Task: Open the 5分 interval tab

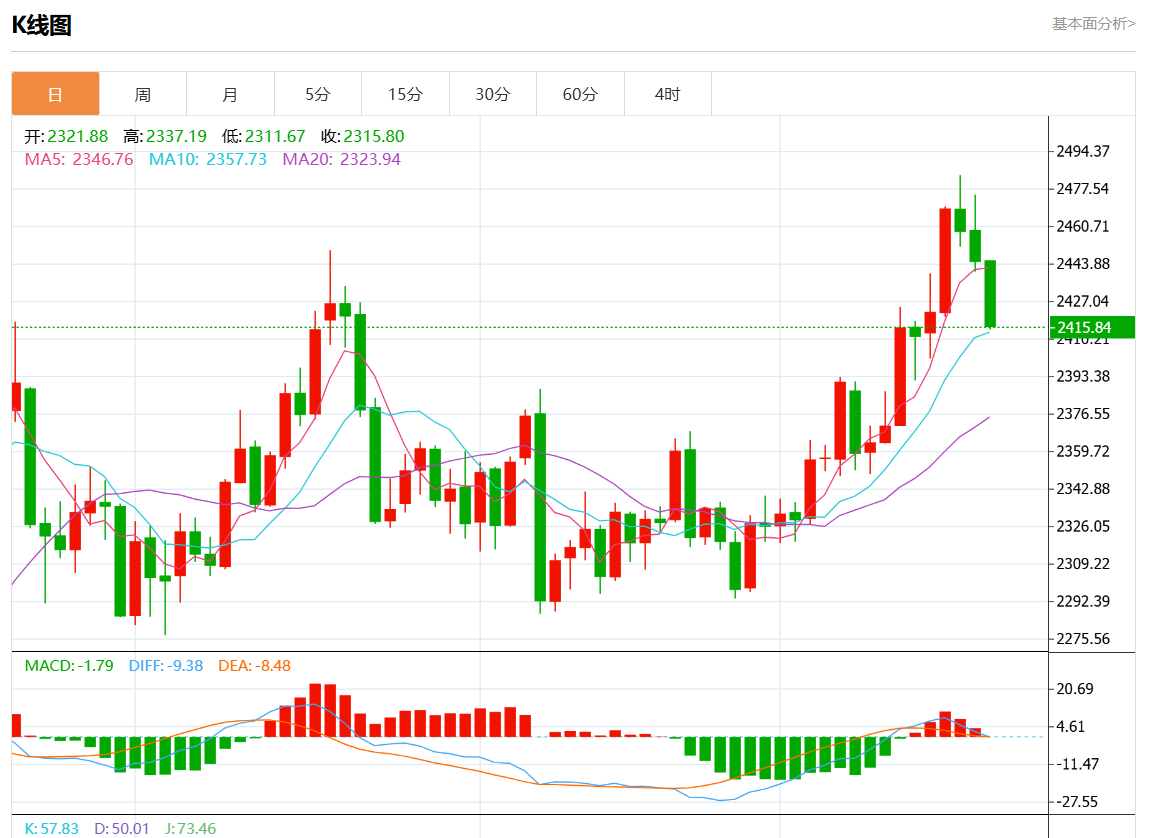Action: coord(318,94)
